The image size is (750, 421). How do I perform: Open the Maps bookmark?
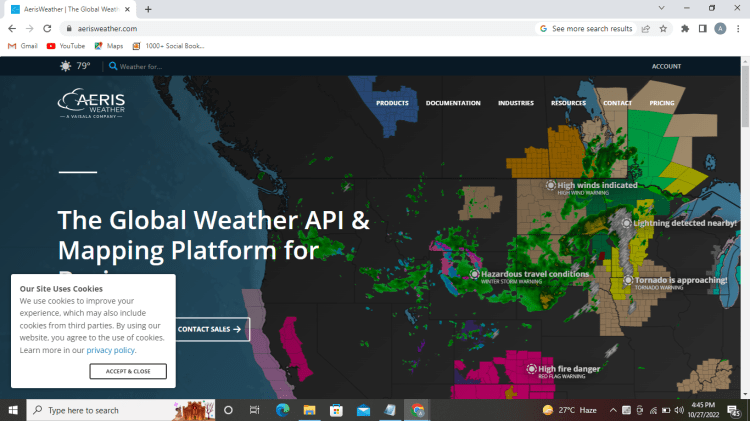(109, 46)
